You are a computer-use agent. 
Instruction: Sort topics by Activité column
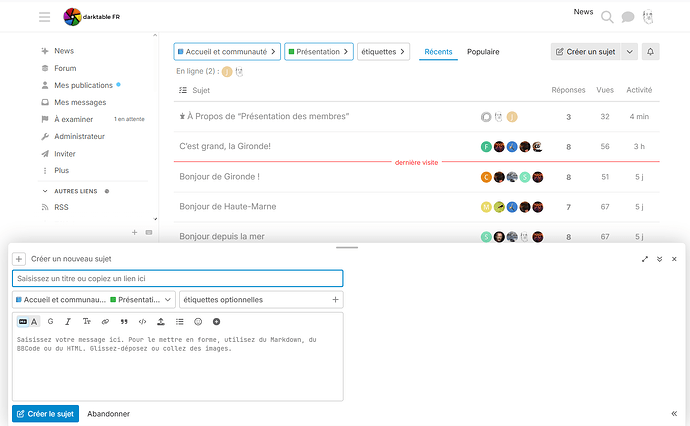tap(639, 90)
